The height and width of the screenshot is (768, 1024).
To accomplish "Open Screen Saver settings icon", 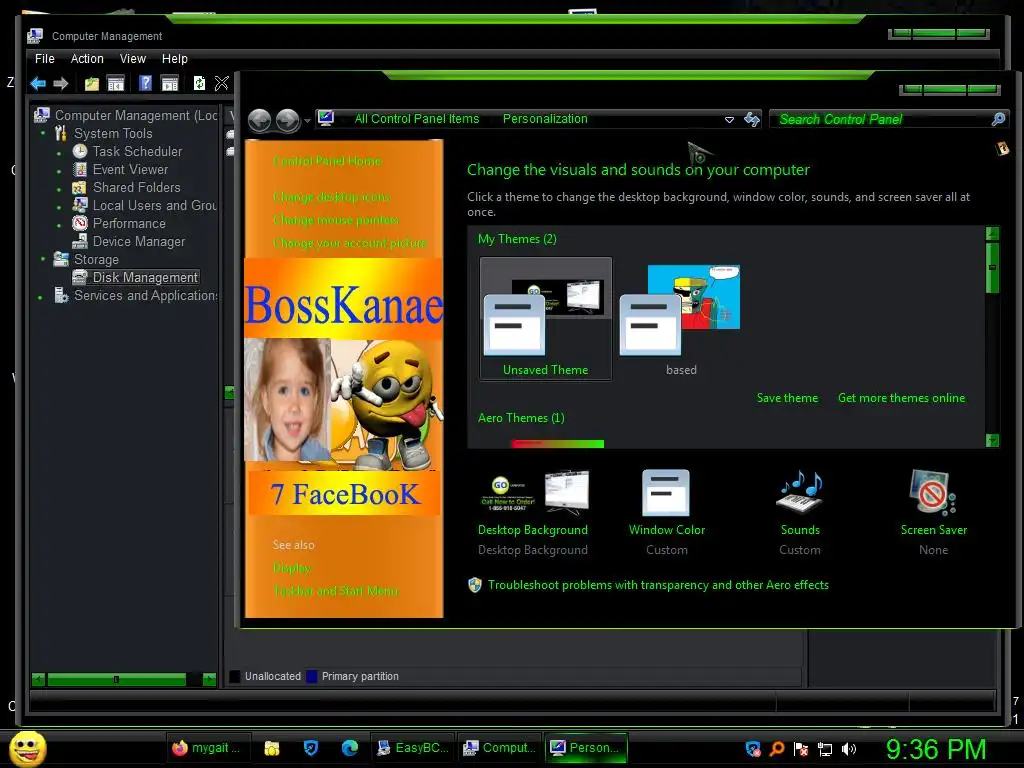I will coord(933,493).
